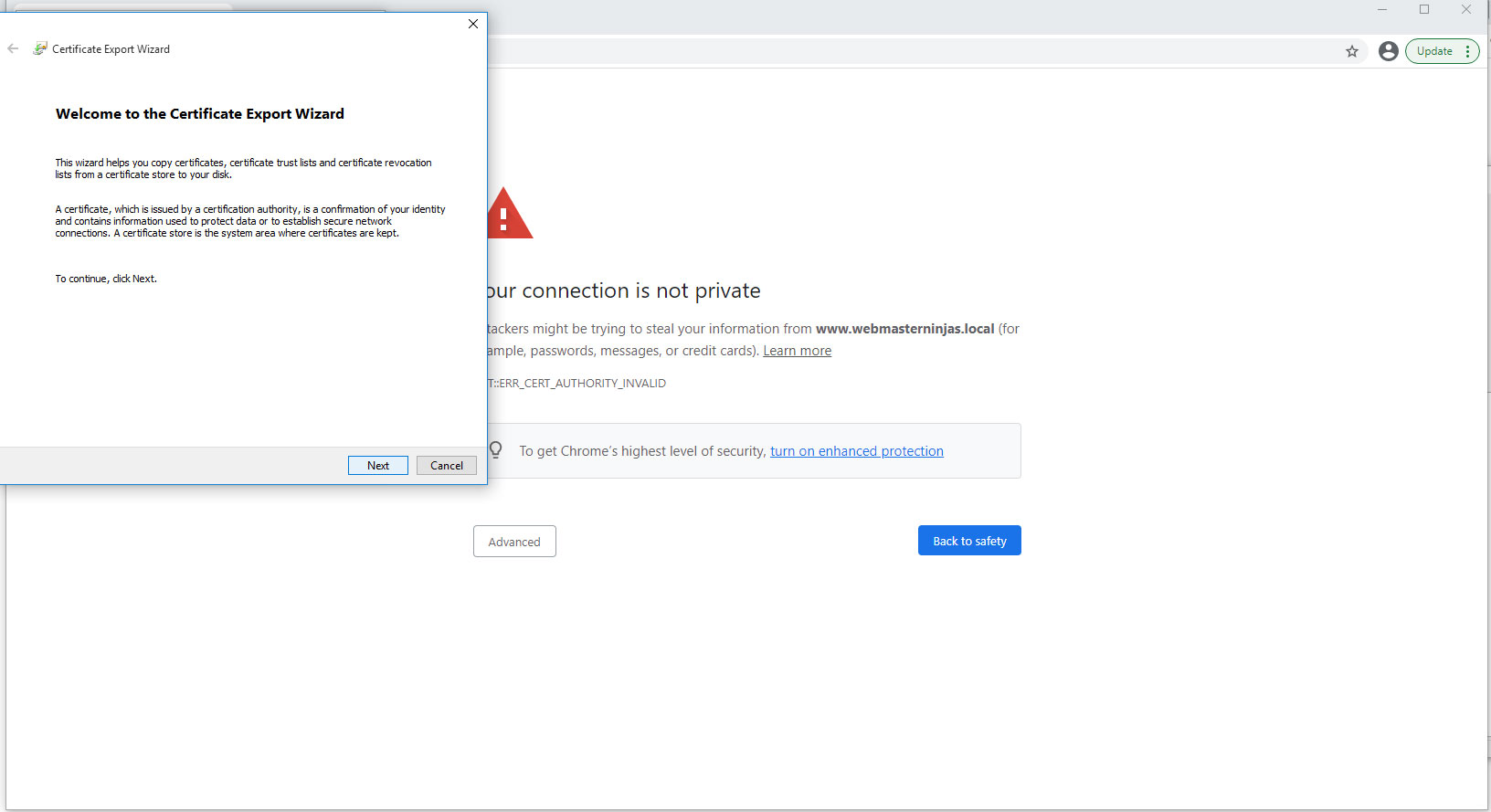Click 'To continue, click Next.' text
Viewport: 1491px width, 812px height.
coord(106,279)
